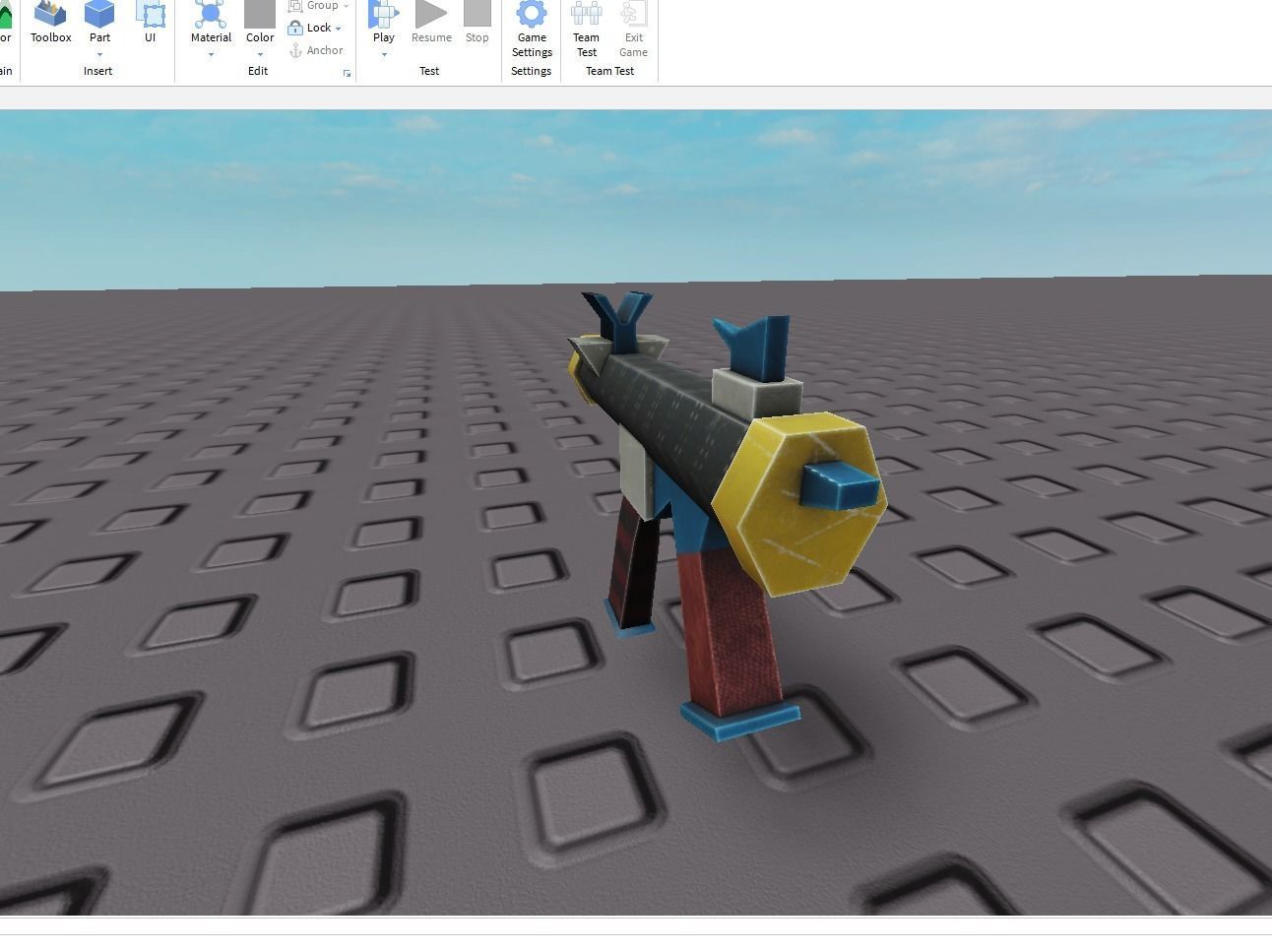Expand the Material dropdown arrow

pos(211,54)
